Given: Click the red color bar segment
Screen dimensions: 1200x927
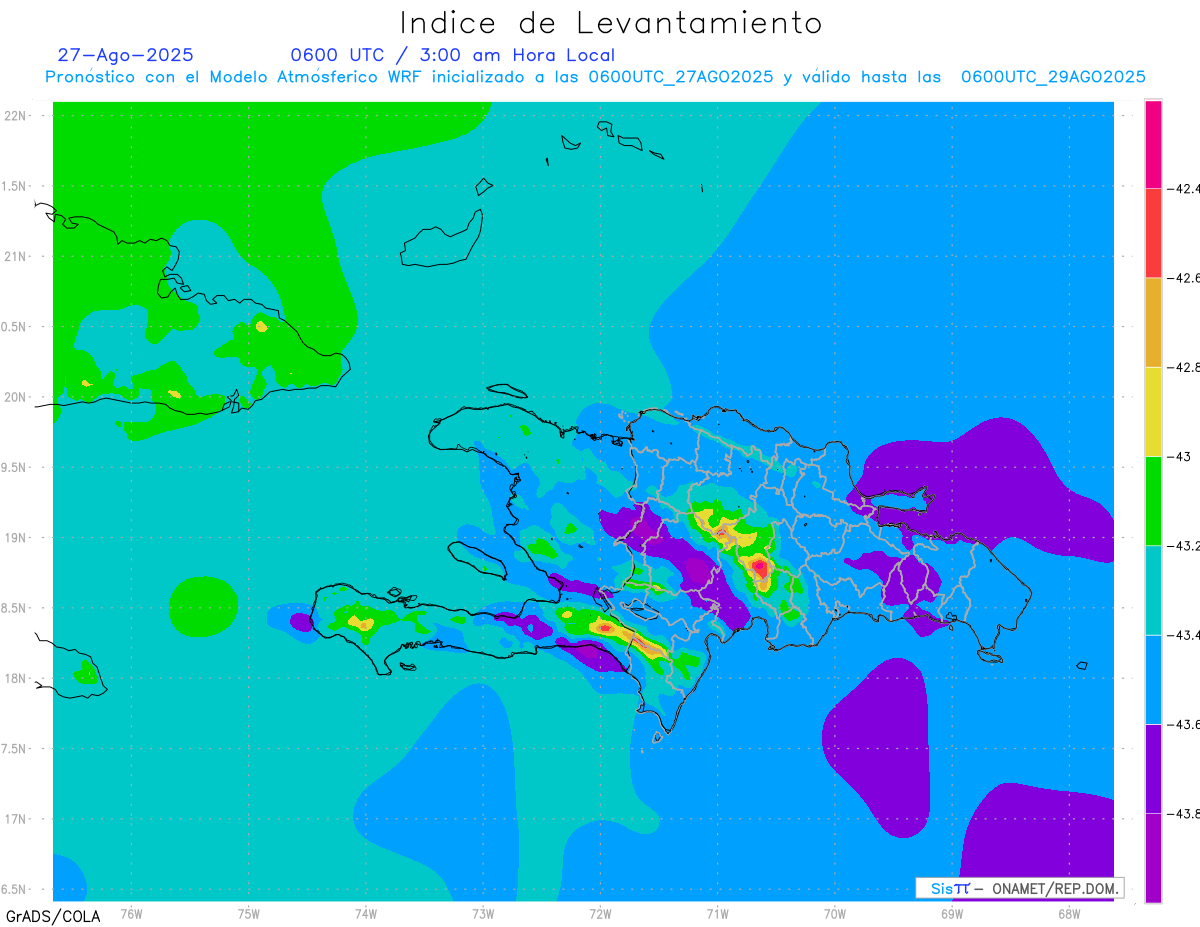Looking at the screenshot, I should (x=1153, y=232).
